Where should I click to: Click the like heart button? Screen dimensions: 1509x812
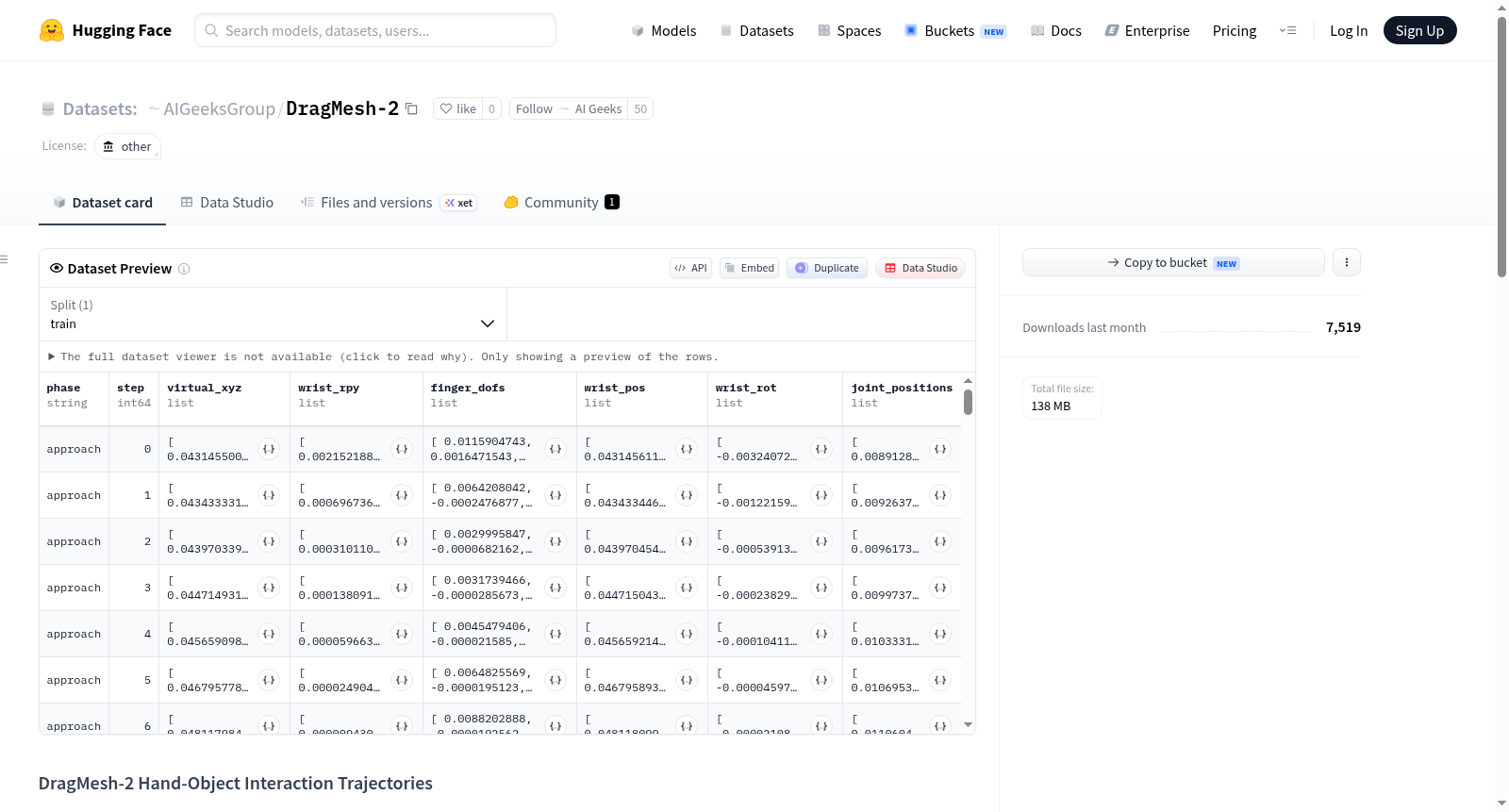(x=457, y=108)
